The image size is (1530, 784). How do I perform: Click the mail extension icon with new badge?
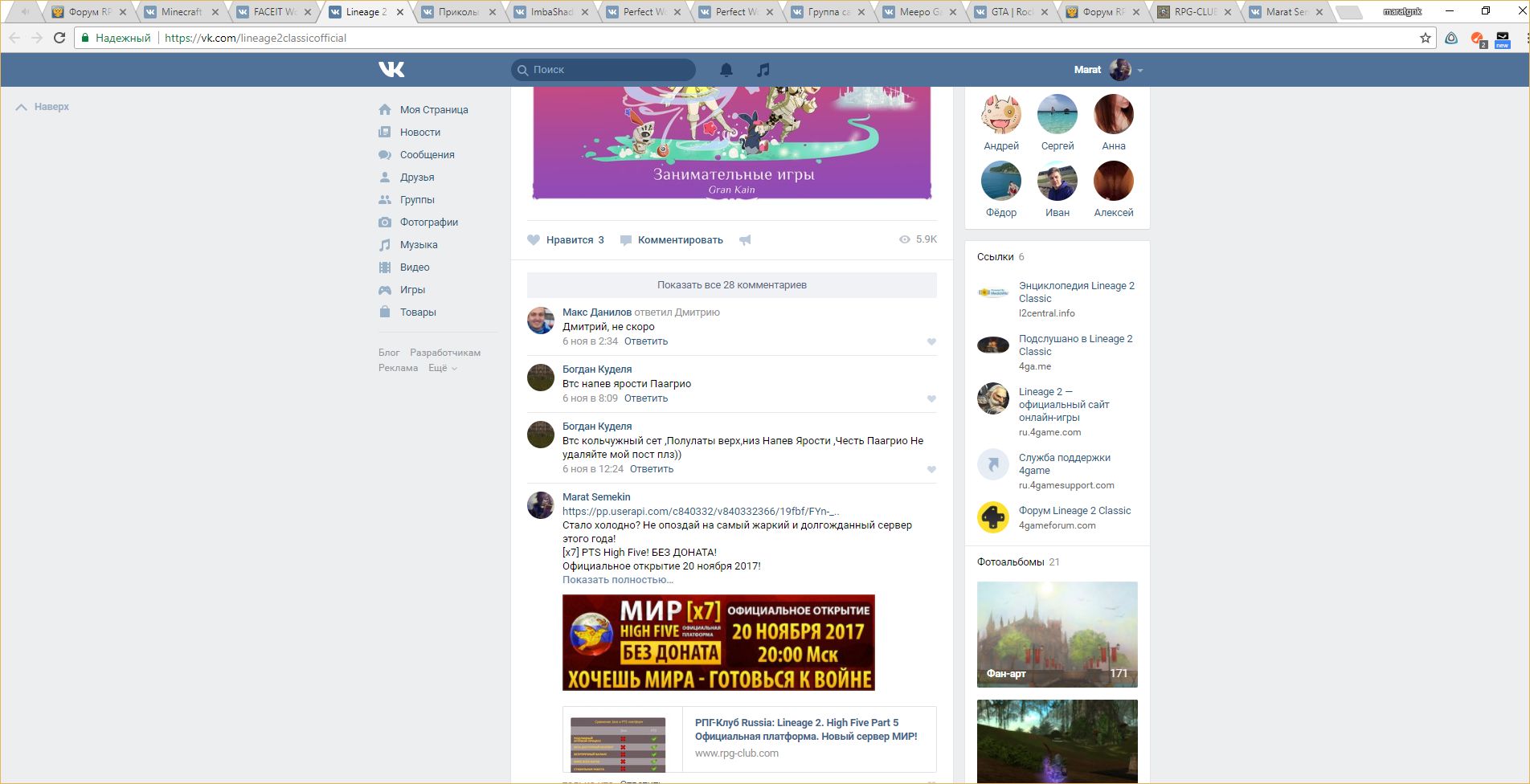tap(1503, 39)
